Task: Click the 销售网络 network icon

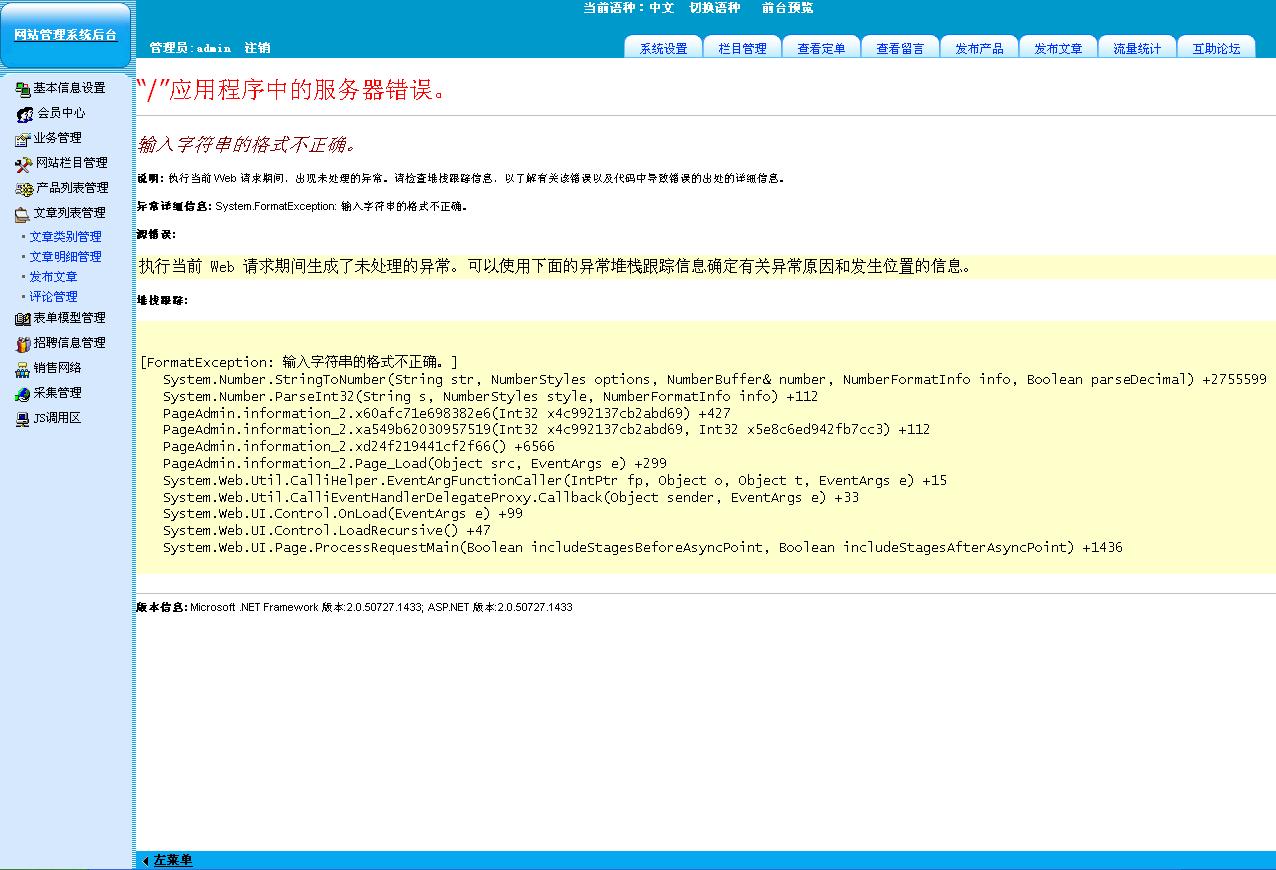Action: click(x=23, y=368)
